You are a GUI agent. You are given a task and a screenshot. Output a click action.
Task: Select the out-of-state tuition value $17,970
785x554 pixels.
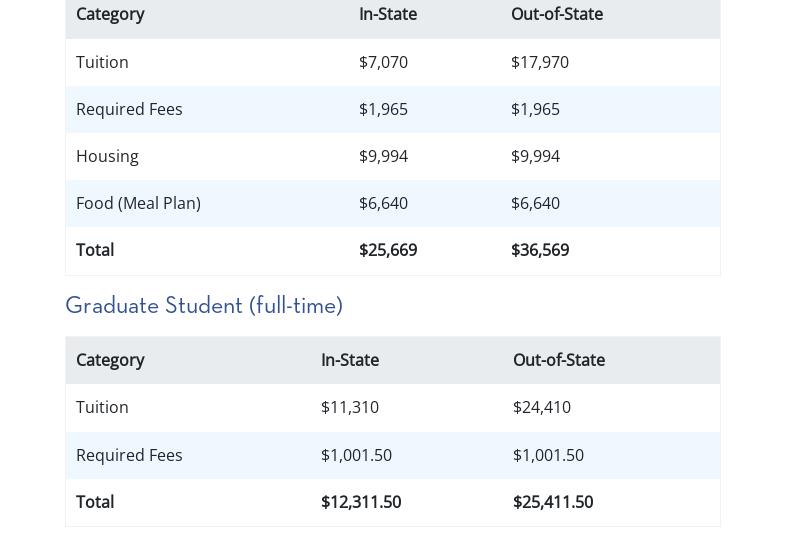(540, 62)
